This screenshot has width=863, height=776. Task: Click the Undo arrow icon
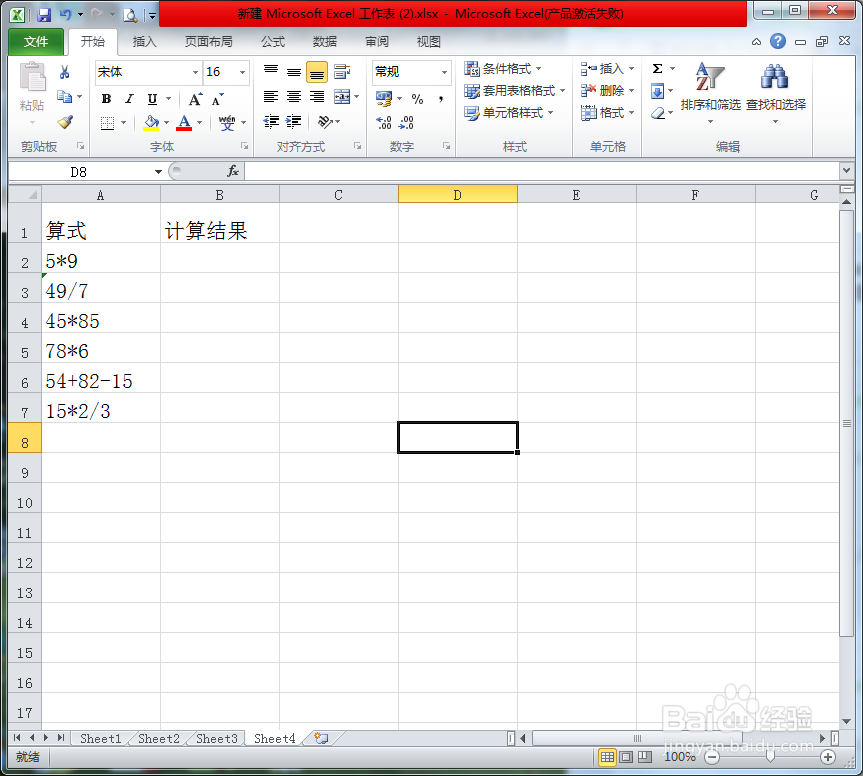tap(65, 14)
